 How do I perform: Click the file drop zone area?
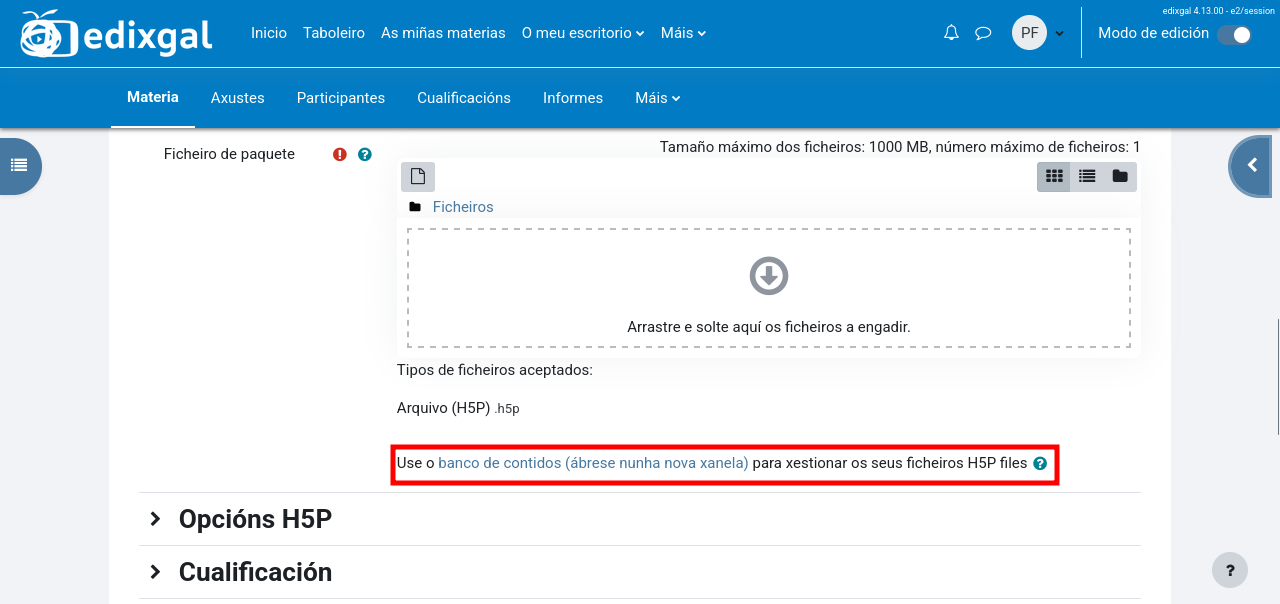[x=768, y=288]
